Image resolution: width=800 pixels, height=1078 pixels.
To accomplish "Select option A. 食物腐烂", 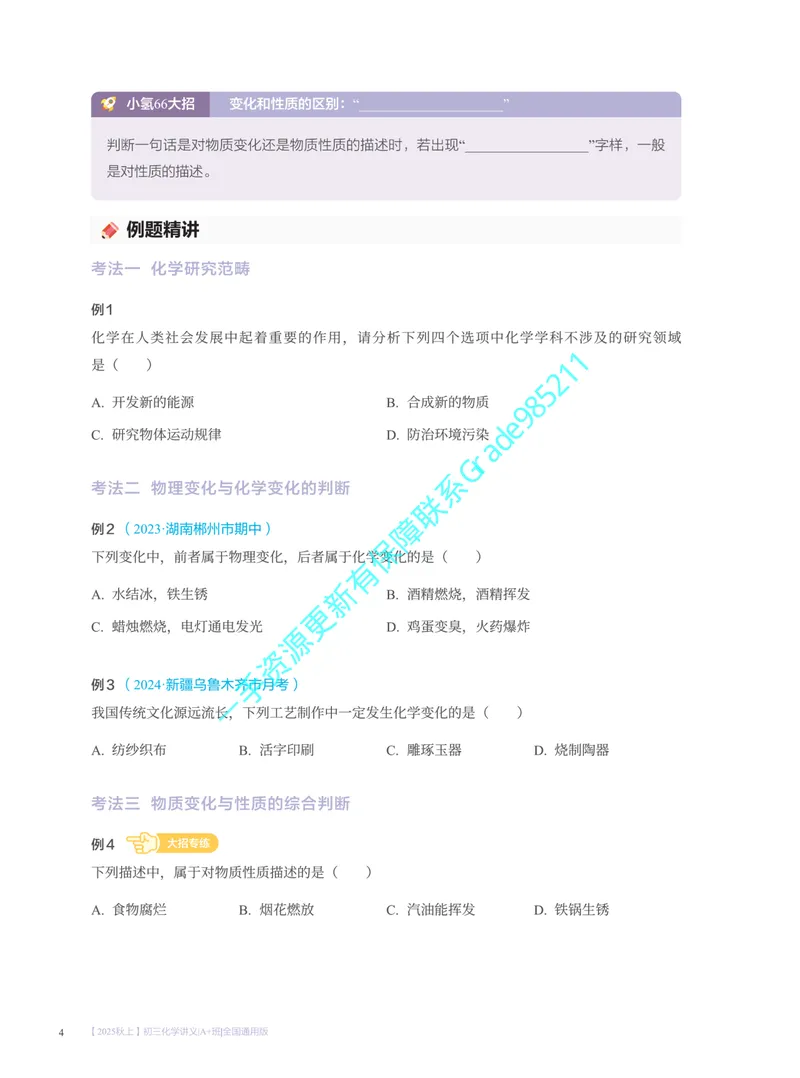I will (129, 910).
